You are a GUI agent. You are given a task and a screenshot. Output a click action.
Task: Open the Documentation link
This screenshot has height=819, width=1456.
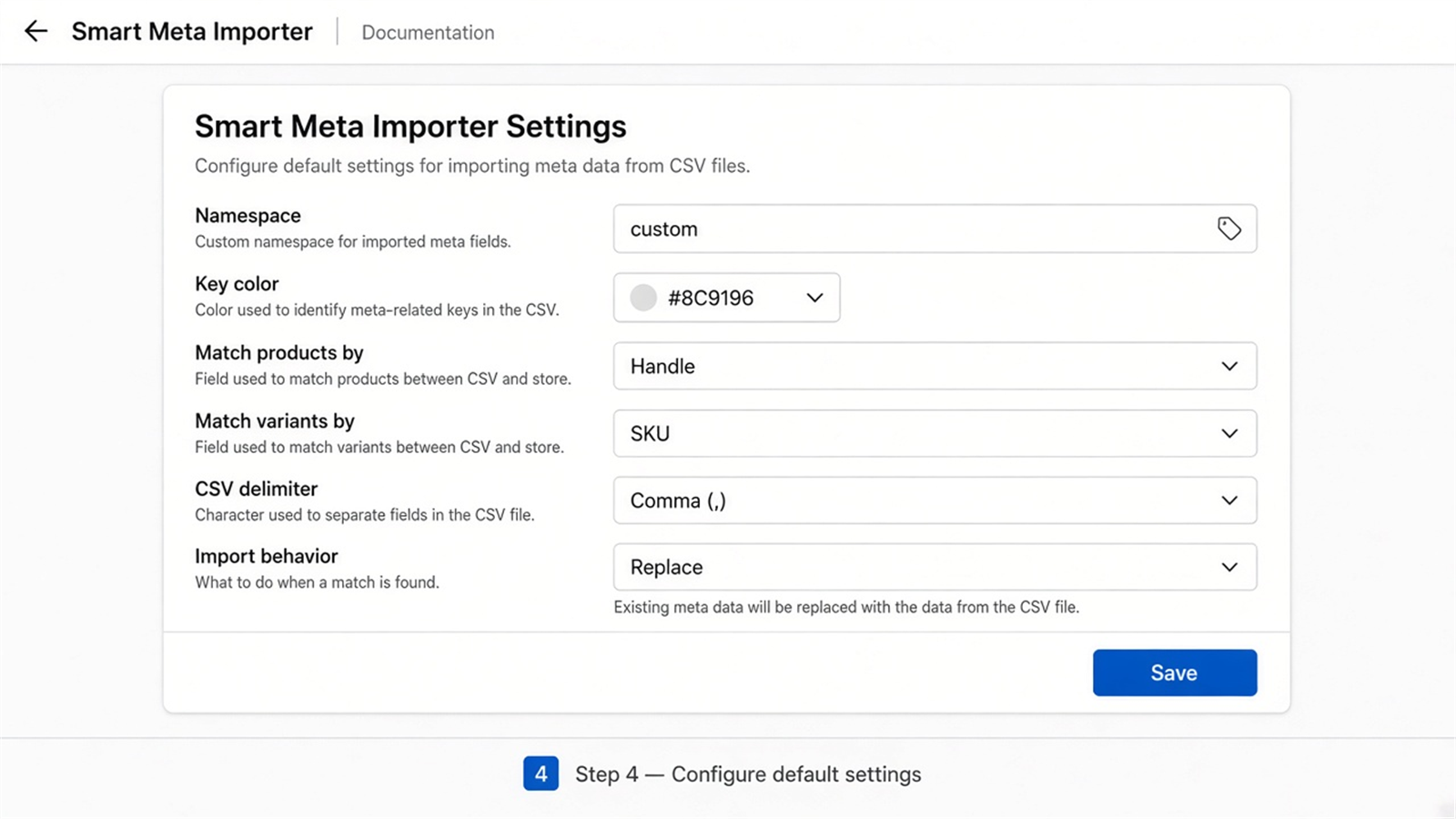click(x=428, y=33)
